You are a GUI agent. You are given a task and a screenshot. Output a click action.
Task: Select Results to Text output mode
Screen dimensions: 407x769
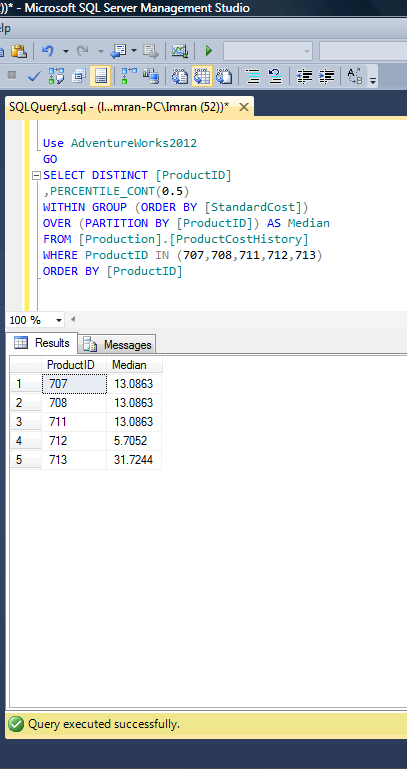(180, 76)
